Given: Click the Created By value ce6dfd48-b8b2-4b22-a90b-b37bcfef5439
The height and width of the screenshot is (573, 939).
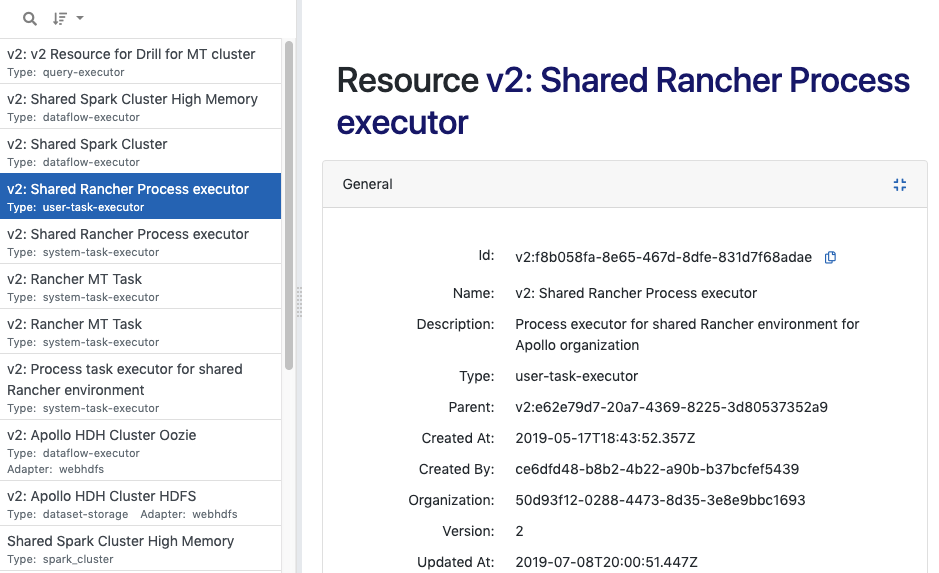Looking at the screenshot, I should point(657,469).
